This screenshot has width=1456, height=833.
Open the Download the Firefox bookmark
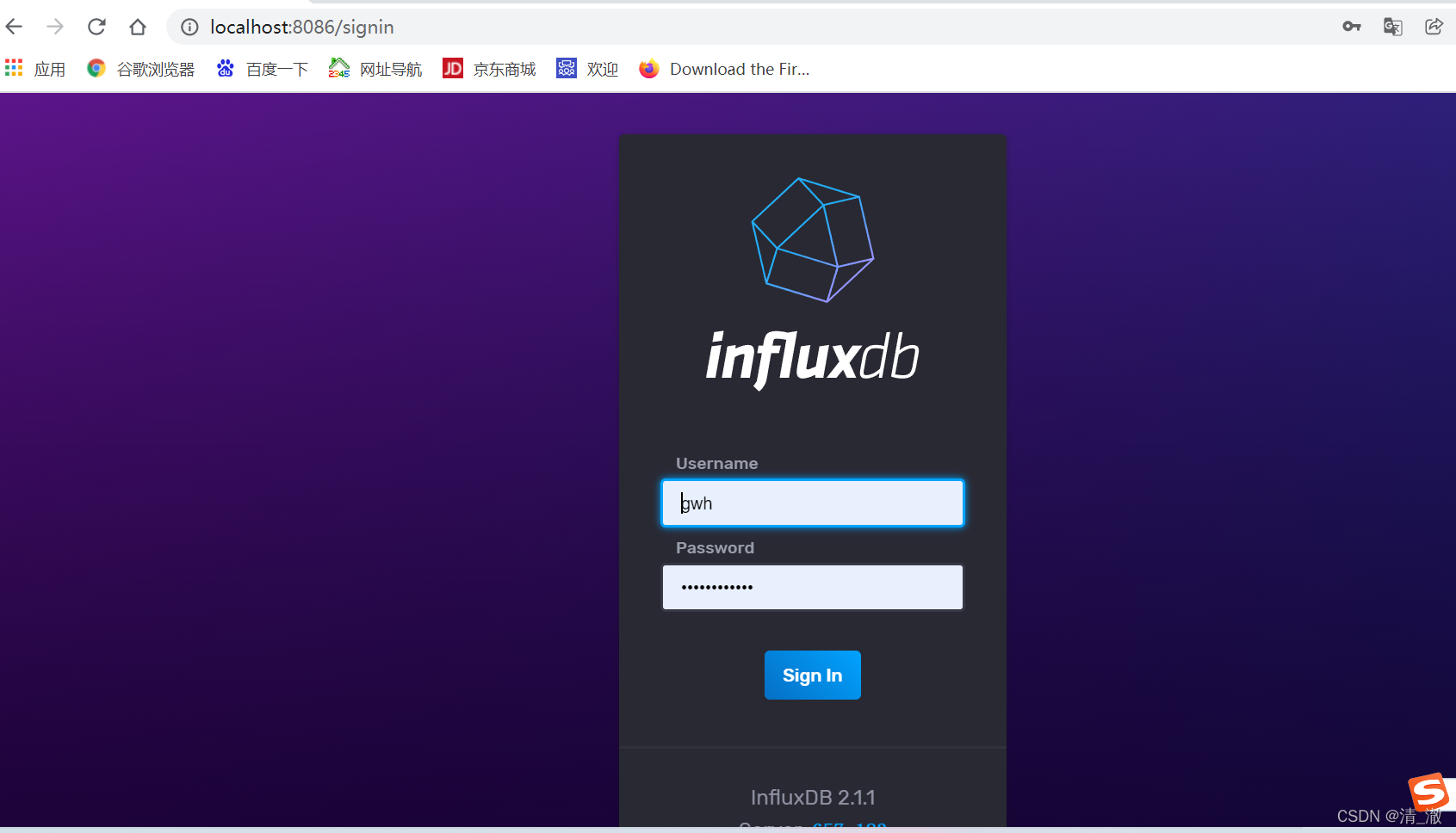coord(725,69)
